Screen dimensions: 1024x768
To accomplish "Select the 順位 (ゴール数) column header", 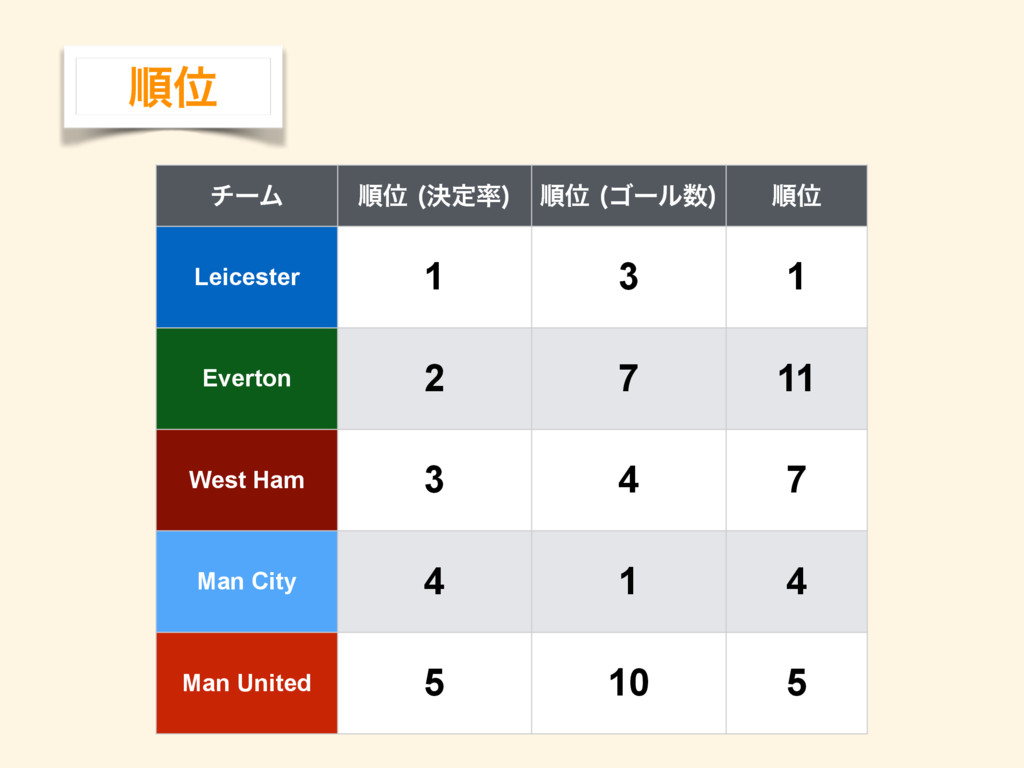I will [x=628, y=196].
